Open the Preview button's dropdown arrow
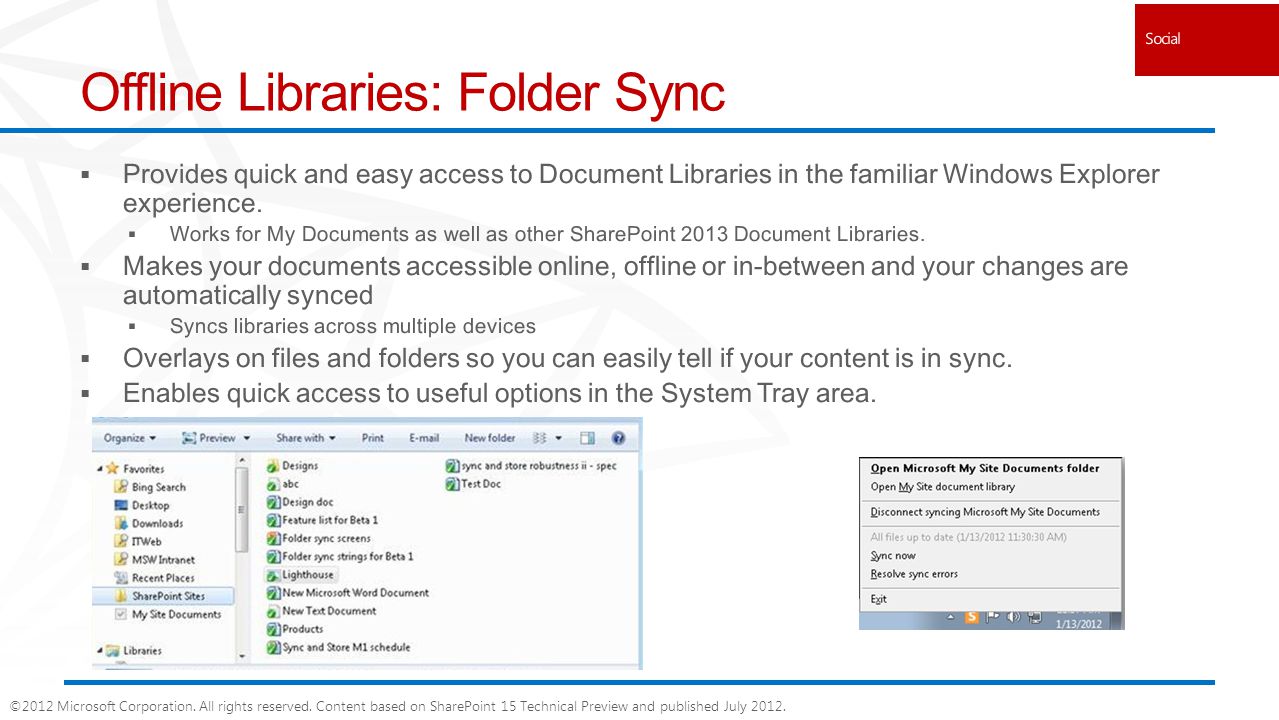Screen dimensions: 1279x720 pyautogui.click(x=247, y=438)
